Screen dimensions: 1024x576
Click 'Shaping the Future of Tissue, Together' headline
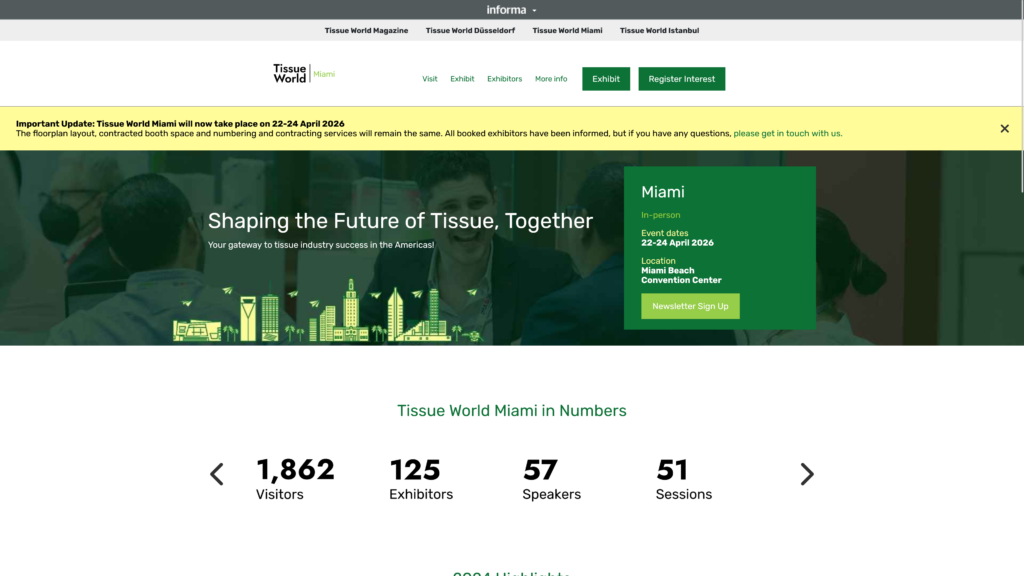click(400, 221)
